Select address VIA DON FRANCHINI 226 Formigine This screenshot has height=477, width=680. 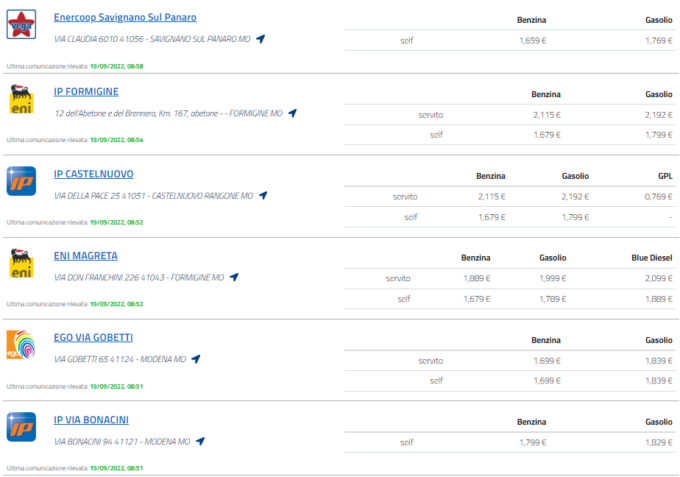(139, 278)
